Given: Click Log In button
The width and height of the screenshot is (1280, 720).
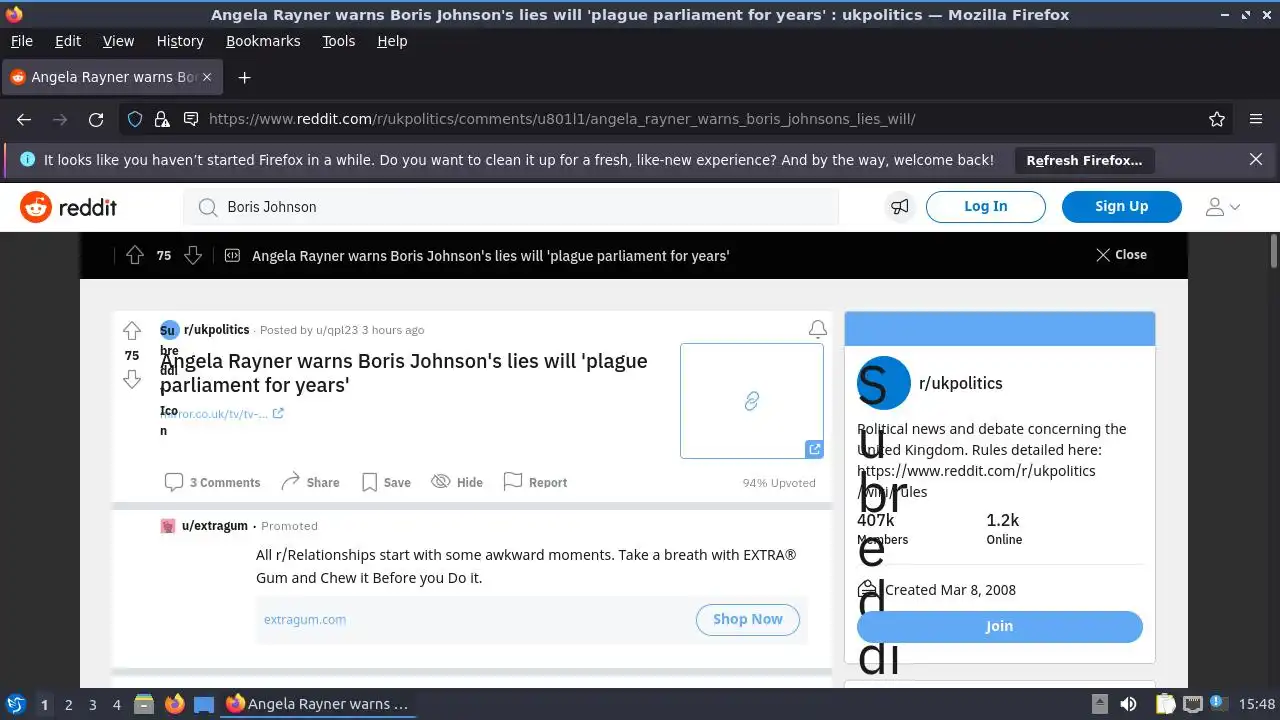Looking at the screenshot, I should 986,206.
